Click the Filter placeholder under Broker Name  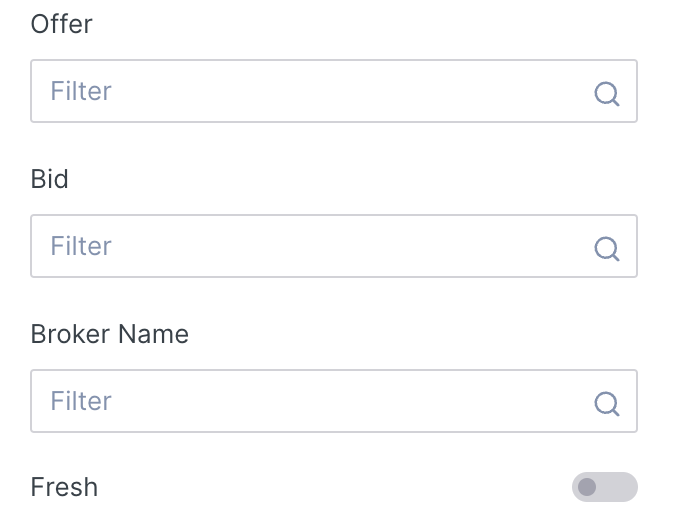coord(81,401)
